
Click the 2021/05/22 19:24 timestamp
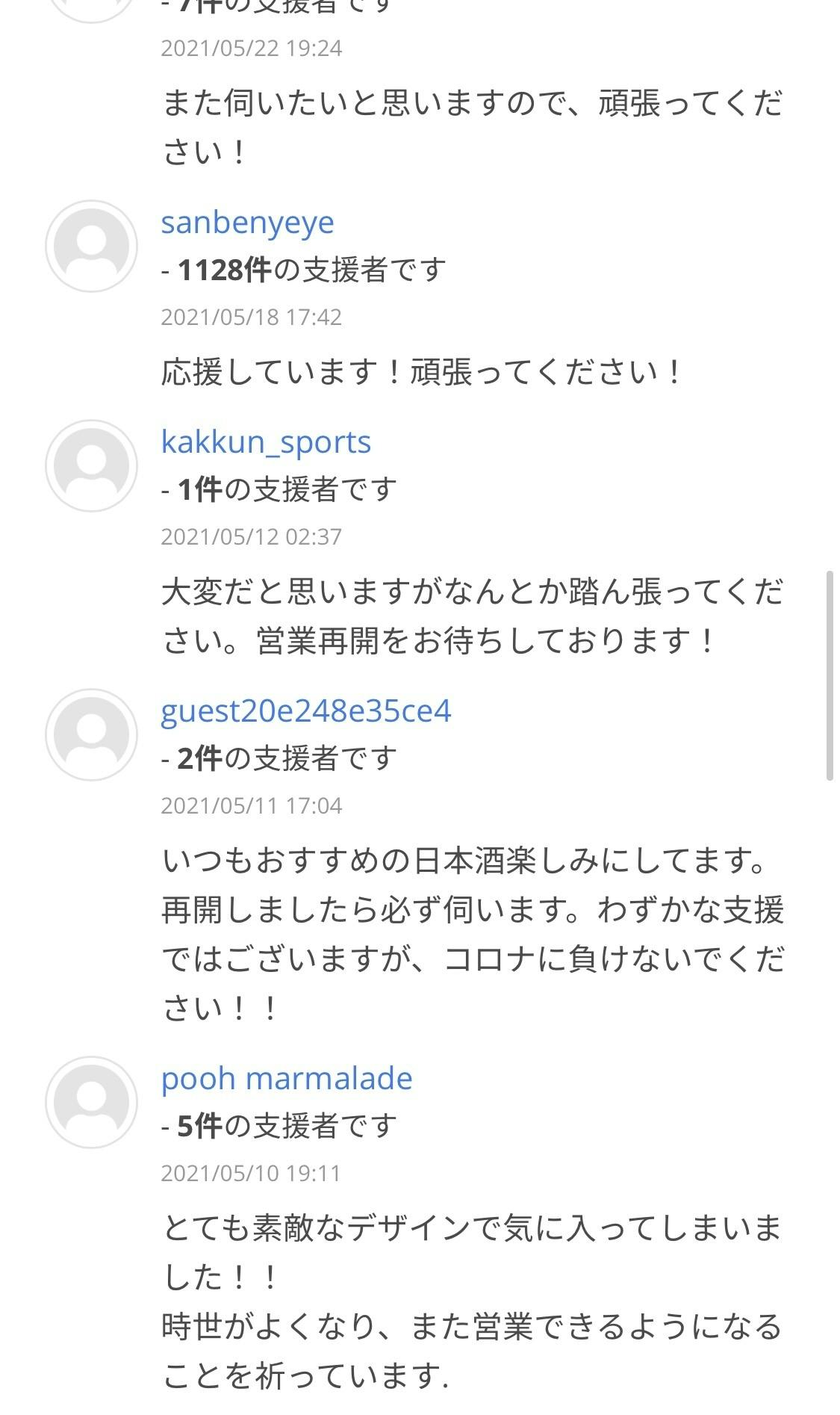252,49
